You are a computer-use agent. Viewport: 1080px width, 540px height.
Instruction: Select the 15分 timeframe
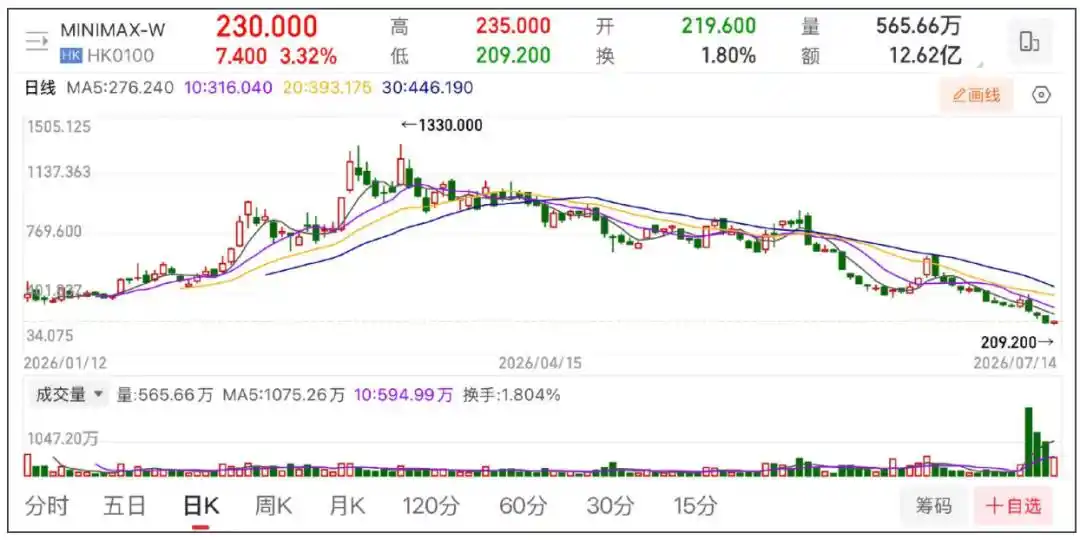tap(694, 506)
